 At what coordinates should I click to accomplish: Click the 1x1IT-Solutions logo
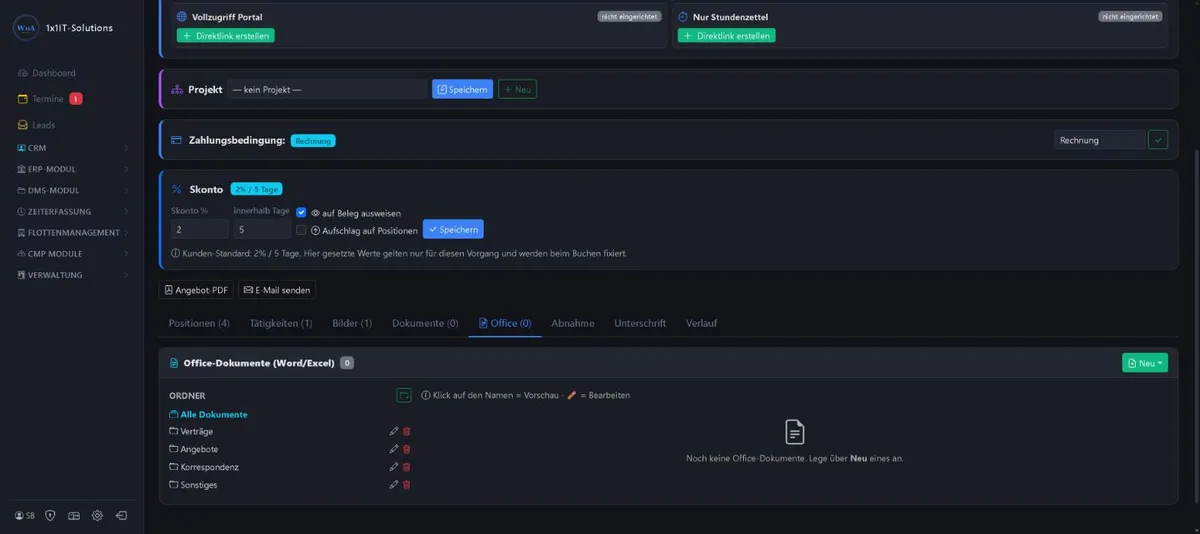click(x=26, y=28)
